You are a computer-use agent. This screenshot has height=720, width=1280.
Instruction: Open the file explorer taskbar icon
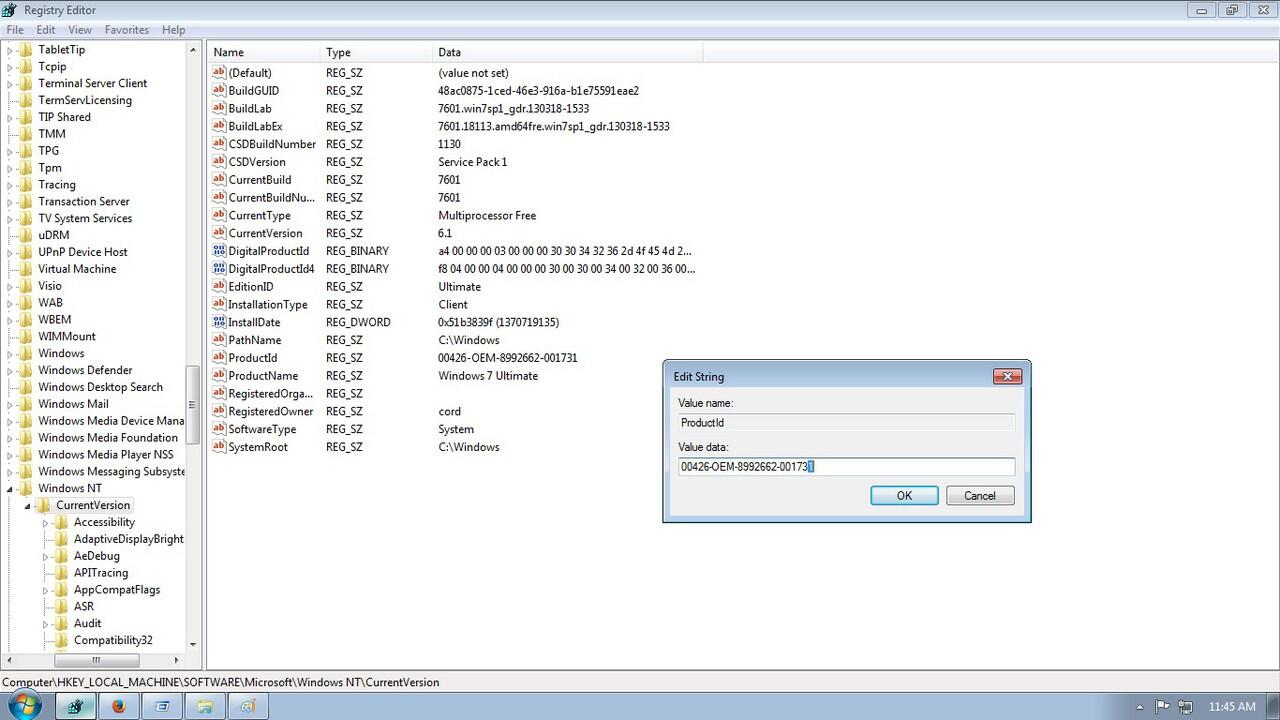pyautogui.click(x=204, y=706)
